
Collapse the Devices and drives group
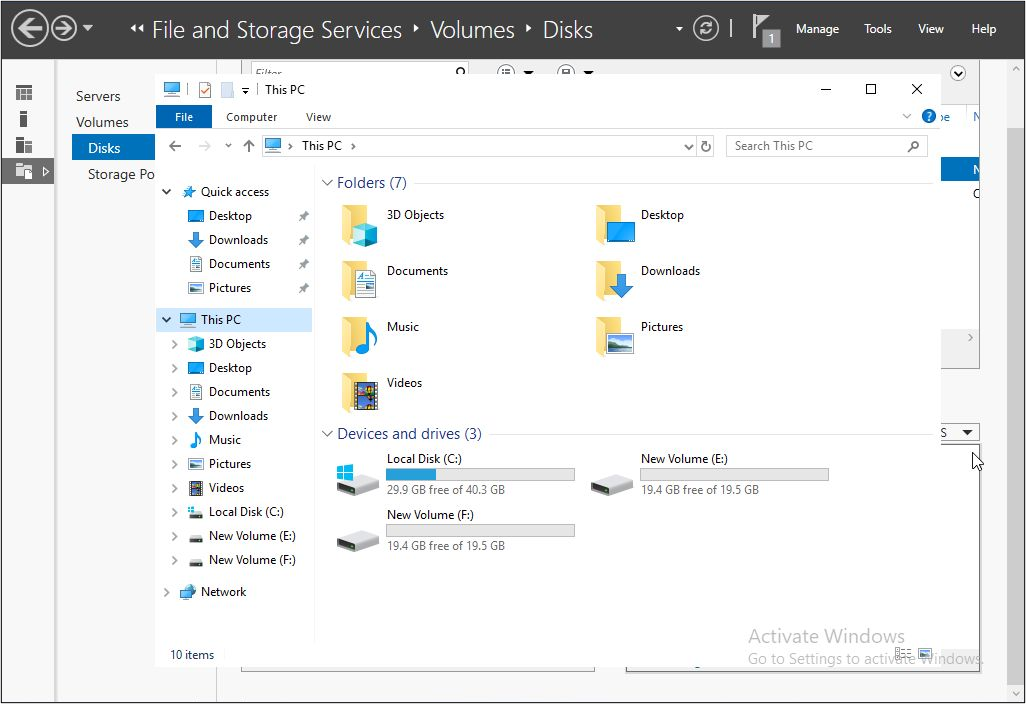[x=327, y=434]
